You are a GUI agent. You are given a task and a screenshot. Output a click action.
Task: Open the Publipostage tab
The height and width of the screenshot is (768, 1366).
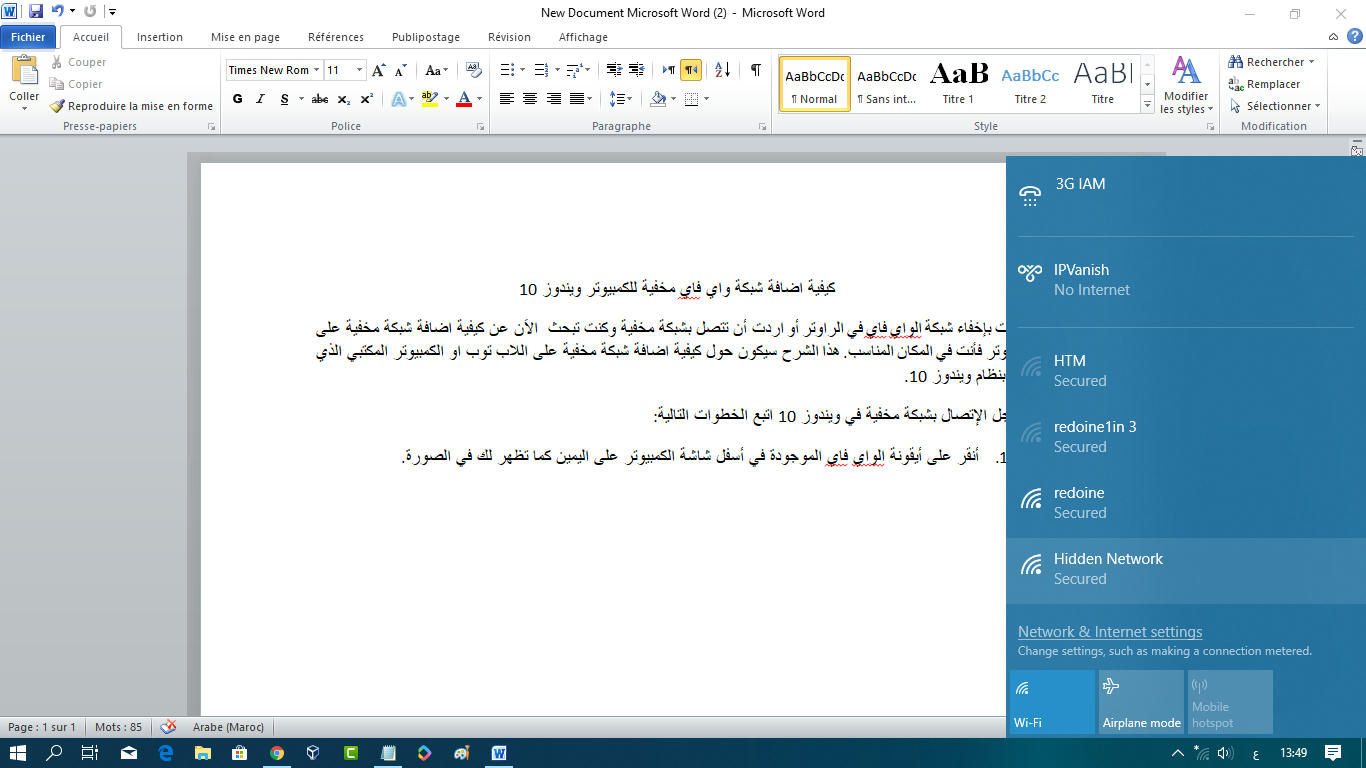pos(426,37)
